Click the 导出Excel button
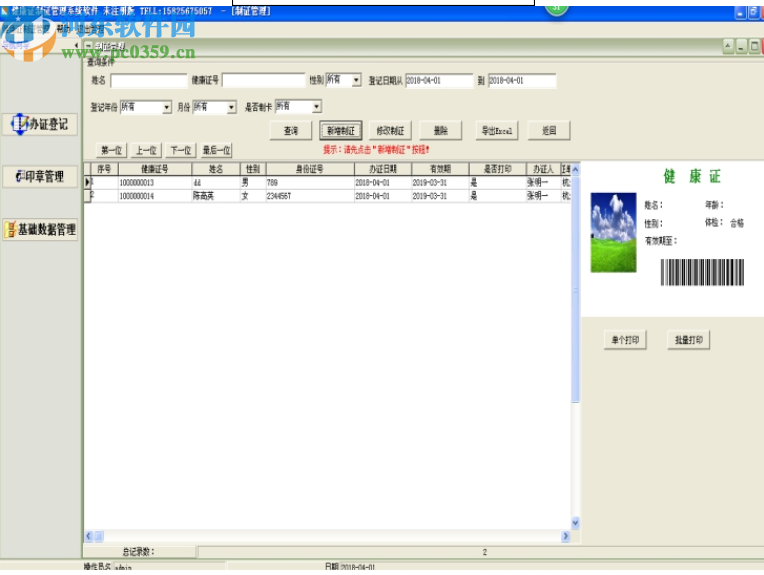This screenshot has height=575, width=764. click(x=497, y=131)
